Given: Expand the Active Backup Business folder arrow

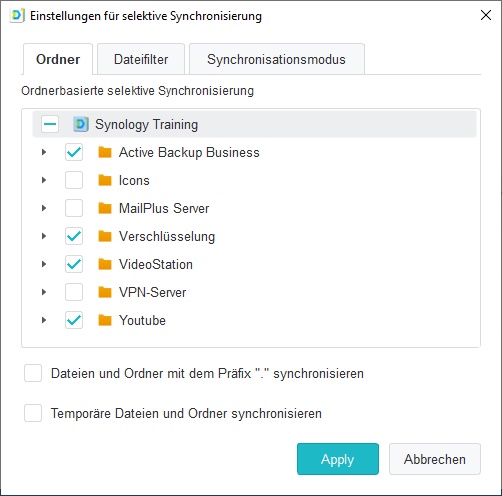Looking at the screenshot, I should point(44,152).
